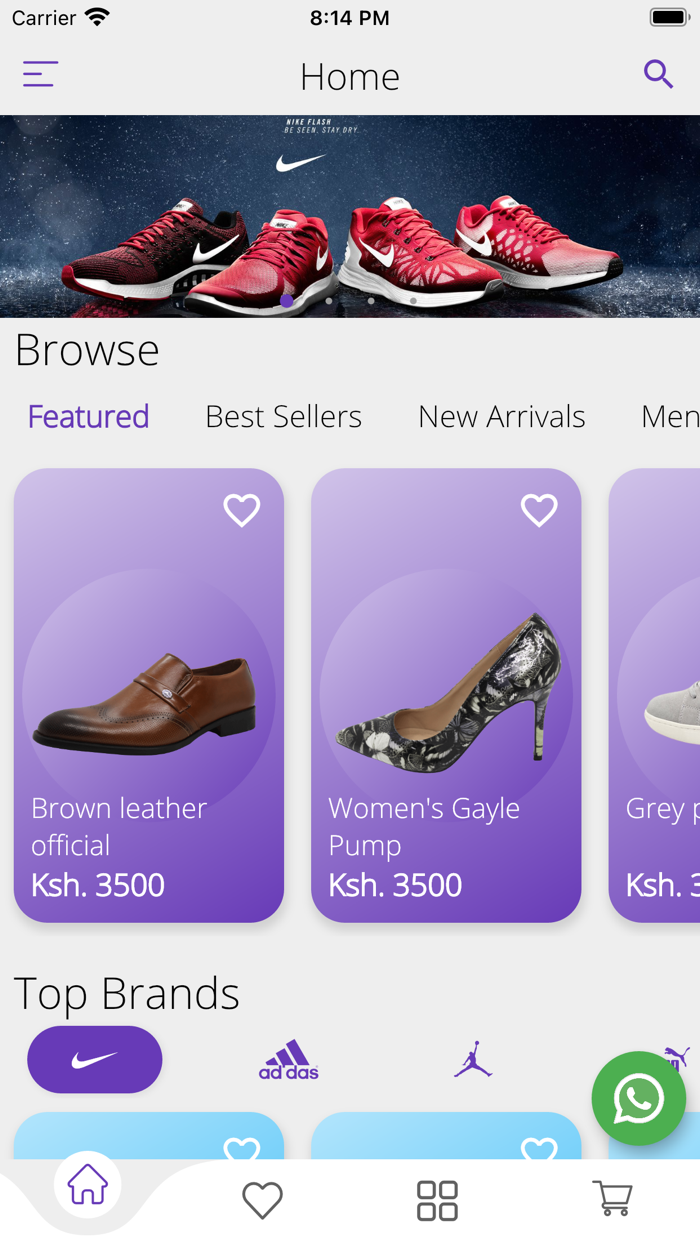Select the partially visible Puma brand
The height and width of the screenshot is (1244, 700).
(678, 1056)
